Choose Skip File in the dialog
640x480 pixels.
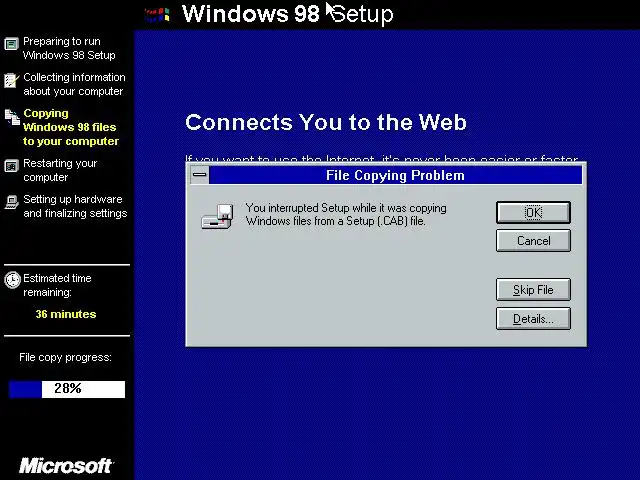pos(533,289)
